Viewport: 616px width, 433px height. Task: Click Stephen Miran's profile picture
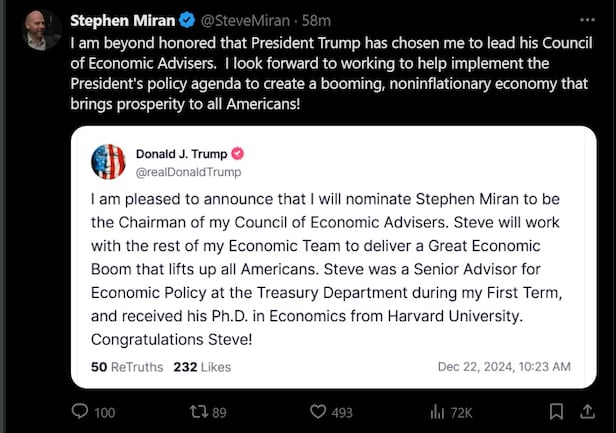[x=40, y=29]
